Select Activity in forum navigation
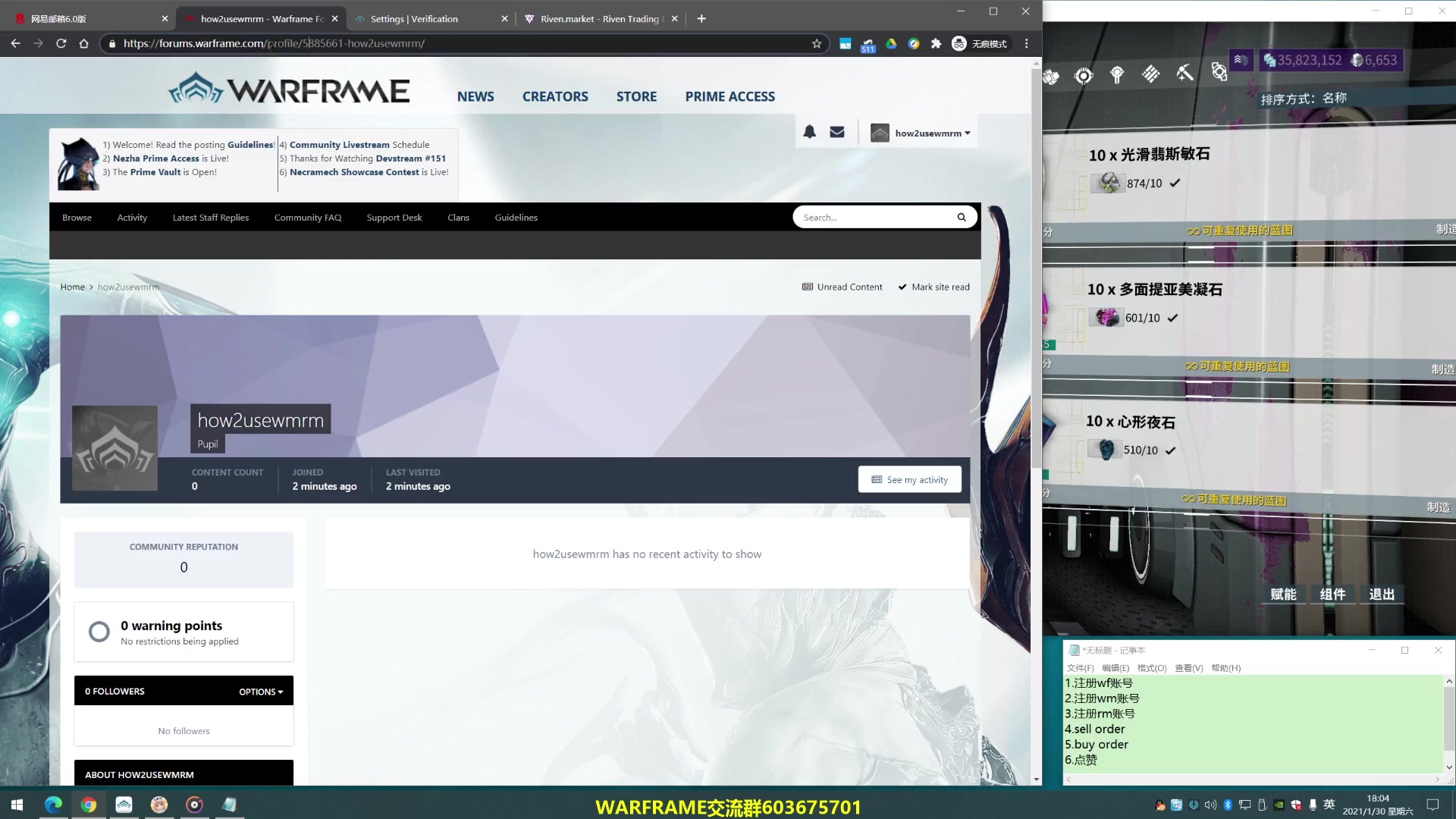The height and width of the screenshot is (819, 1456). 132,217
